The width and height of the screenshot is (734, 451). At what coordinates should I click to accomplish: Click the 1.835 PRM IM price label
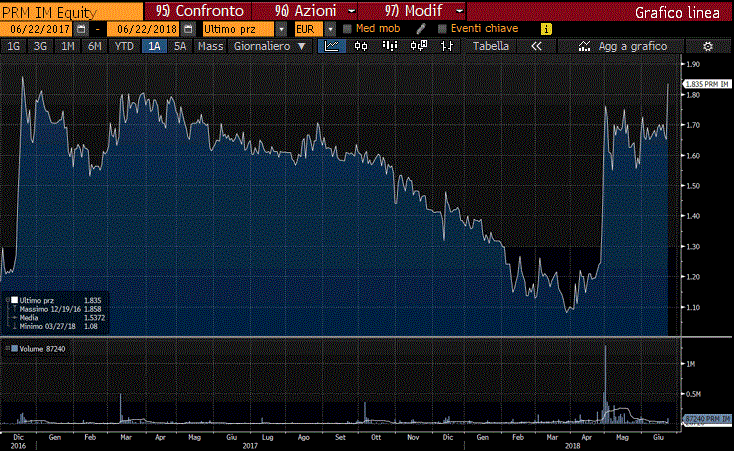(x=706, y=84)
